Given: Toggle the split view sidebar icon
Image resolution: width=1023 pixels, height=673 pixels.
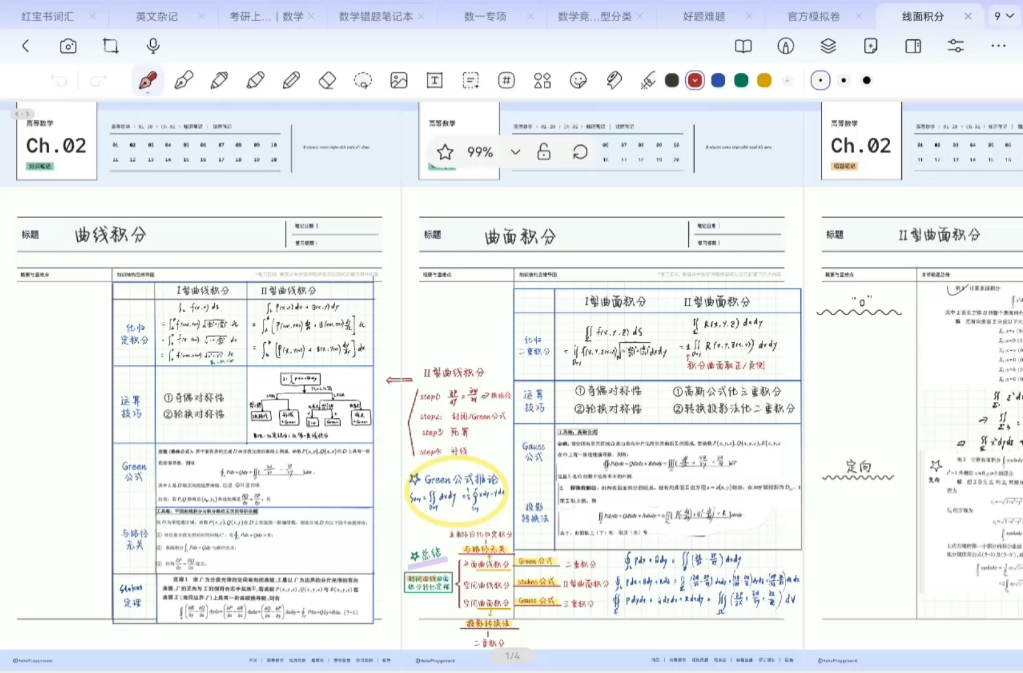Looking at the screenshot, I should 913,46.
